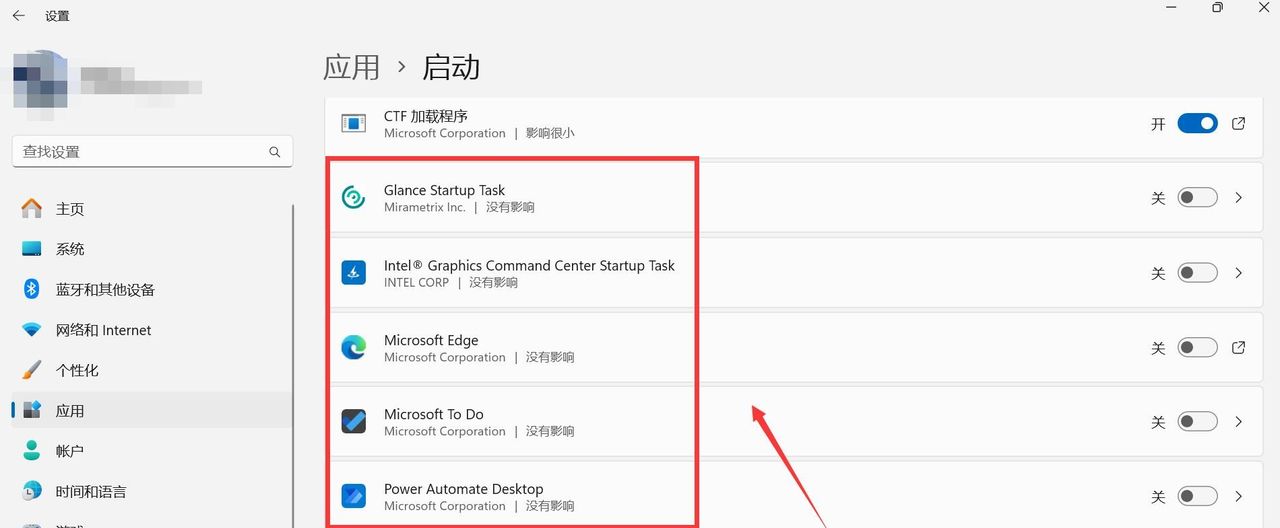Enable the Glance Startup Task toggle
The image size is (1280, 528).
1197,198
